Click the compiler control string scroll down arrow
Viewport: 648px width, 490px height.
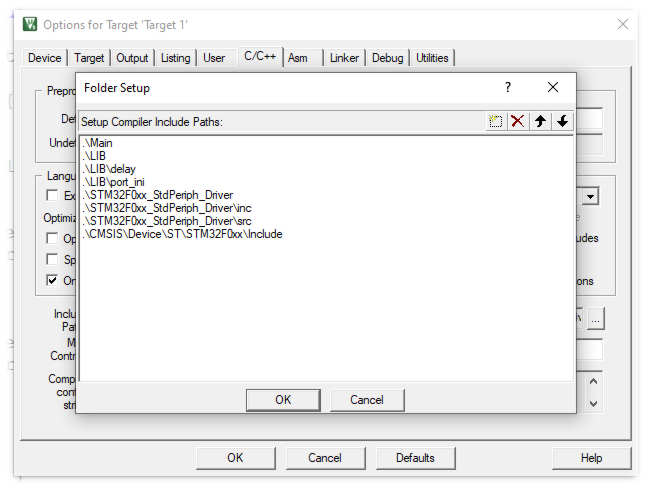pyautogui.click(x=593, y=403)
